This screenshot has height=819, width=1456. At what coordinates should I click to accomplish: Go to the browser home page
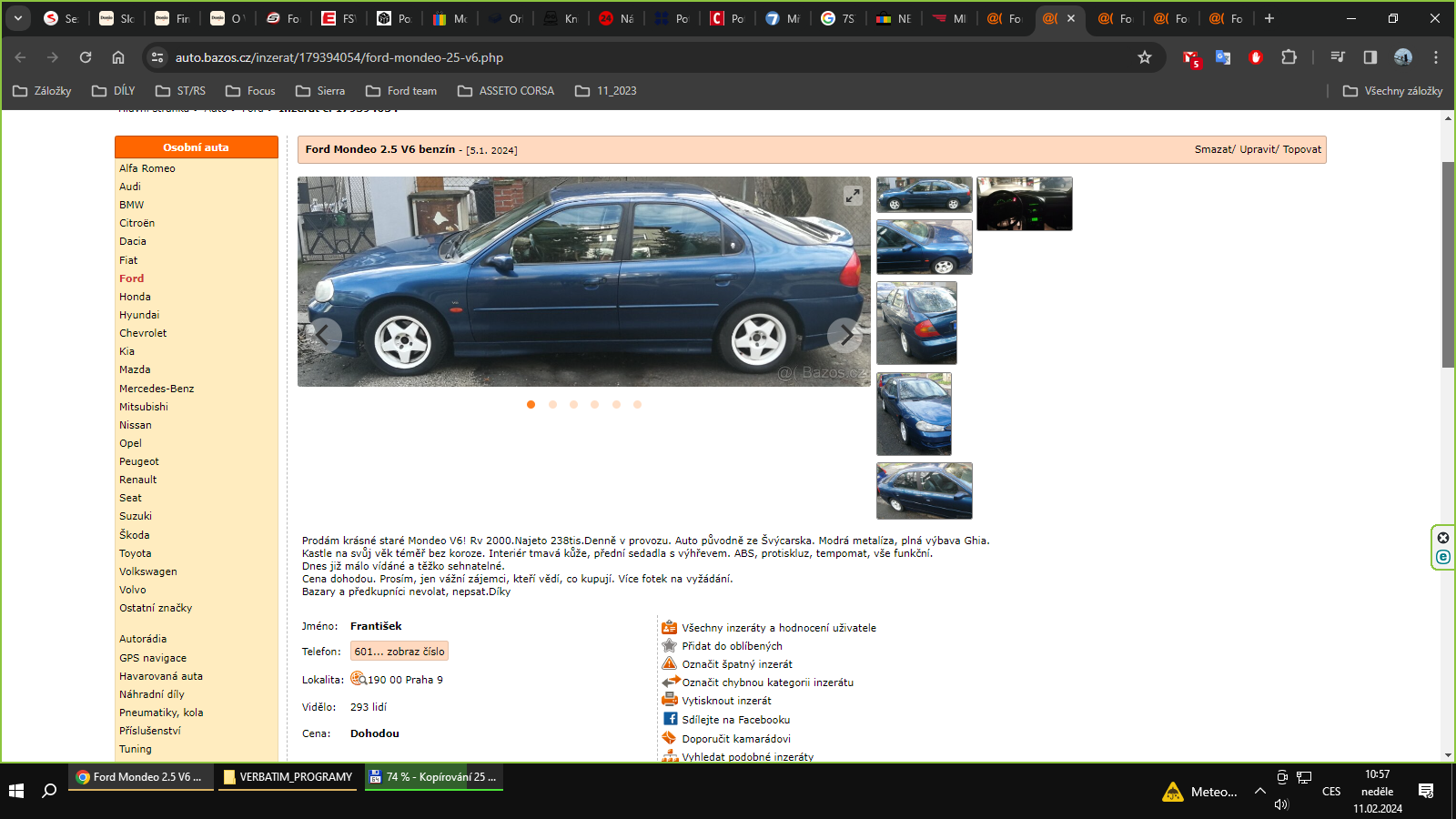pos(118,57)
